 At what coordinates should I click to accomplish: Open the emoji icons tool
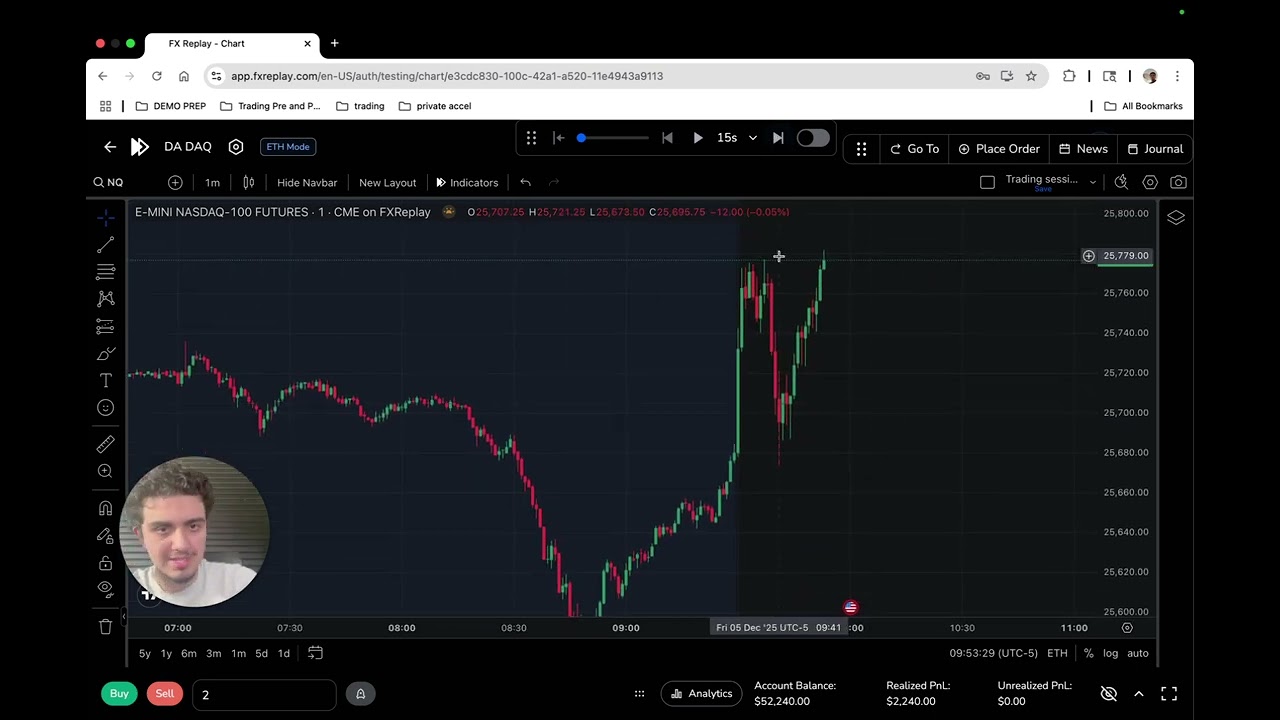(x=105, y=408)
